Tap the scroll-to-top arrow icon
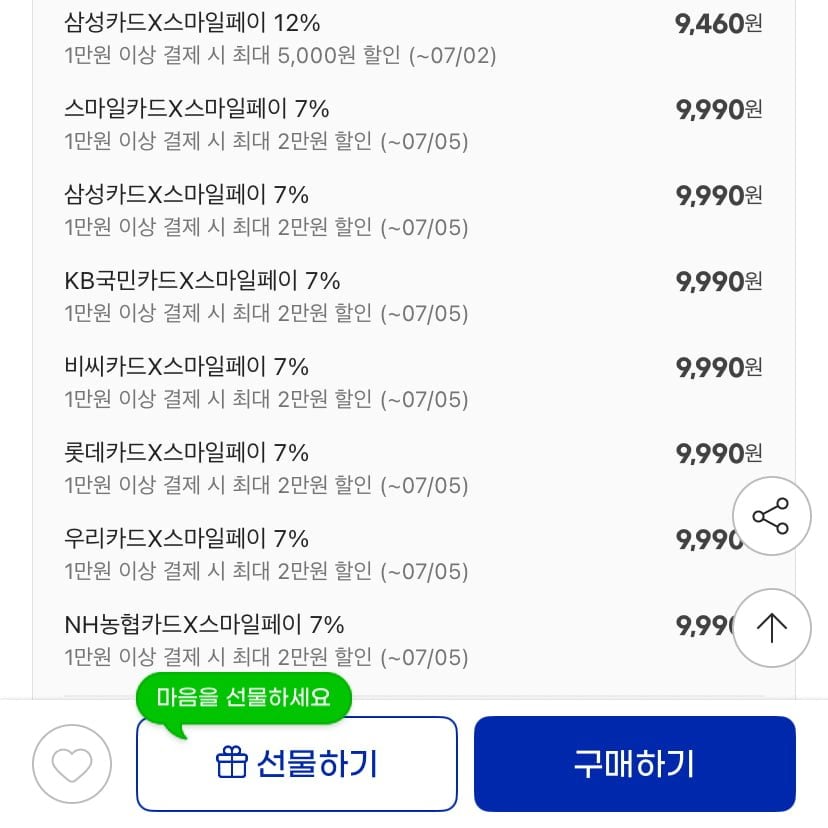This screenshot has height=828, width=828. pos(771,628)
